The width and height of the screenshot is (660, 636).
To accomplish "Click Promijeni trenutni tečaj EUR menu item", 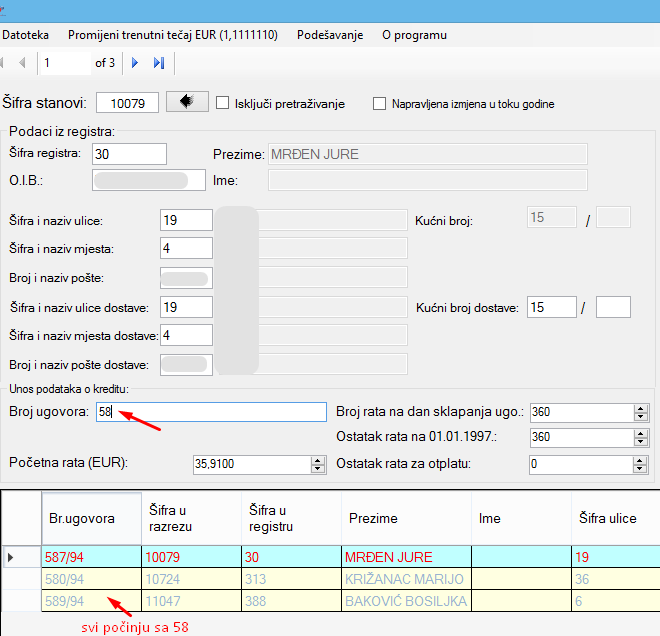I will 172,35.
